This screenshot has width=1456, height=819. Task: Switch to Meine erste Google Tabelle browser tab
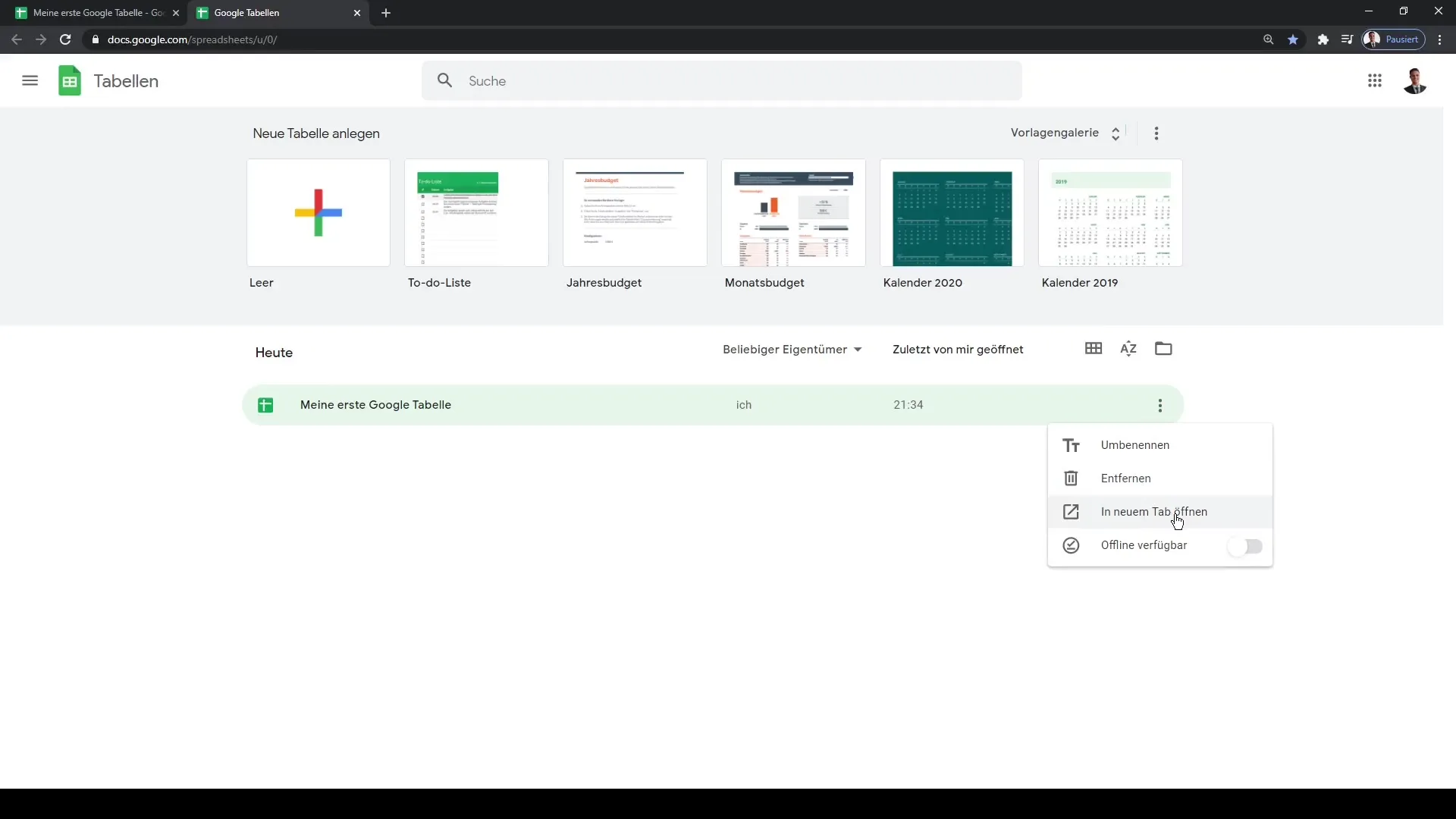point(95,13)
